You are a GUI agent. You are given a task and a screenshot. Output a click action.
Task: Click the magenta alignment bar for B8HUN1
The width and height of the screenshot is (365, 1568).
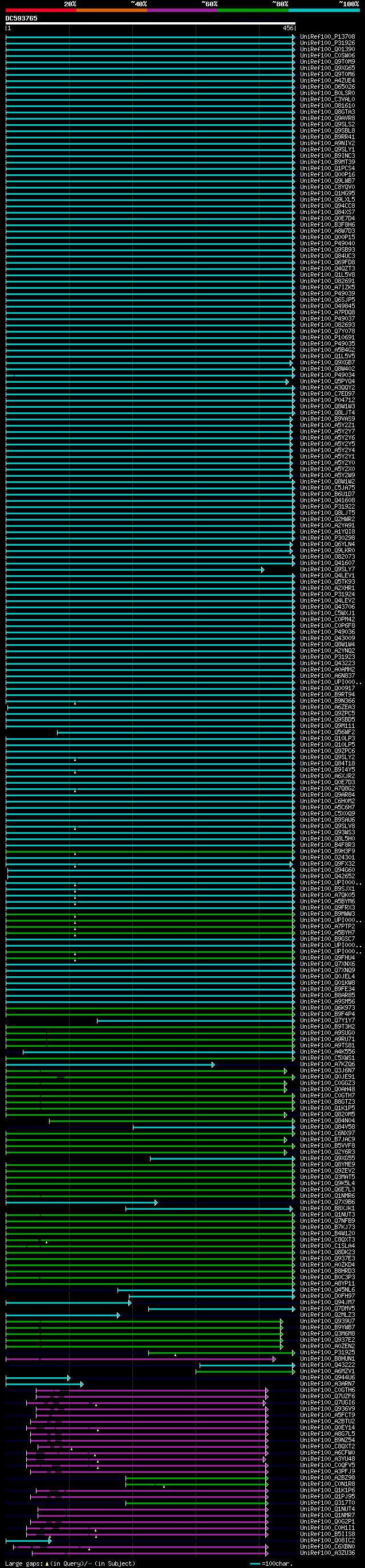click(140, 1359)
